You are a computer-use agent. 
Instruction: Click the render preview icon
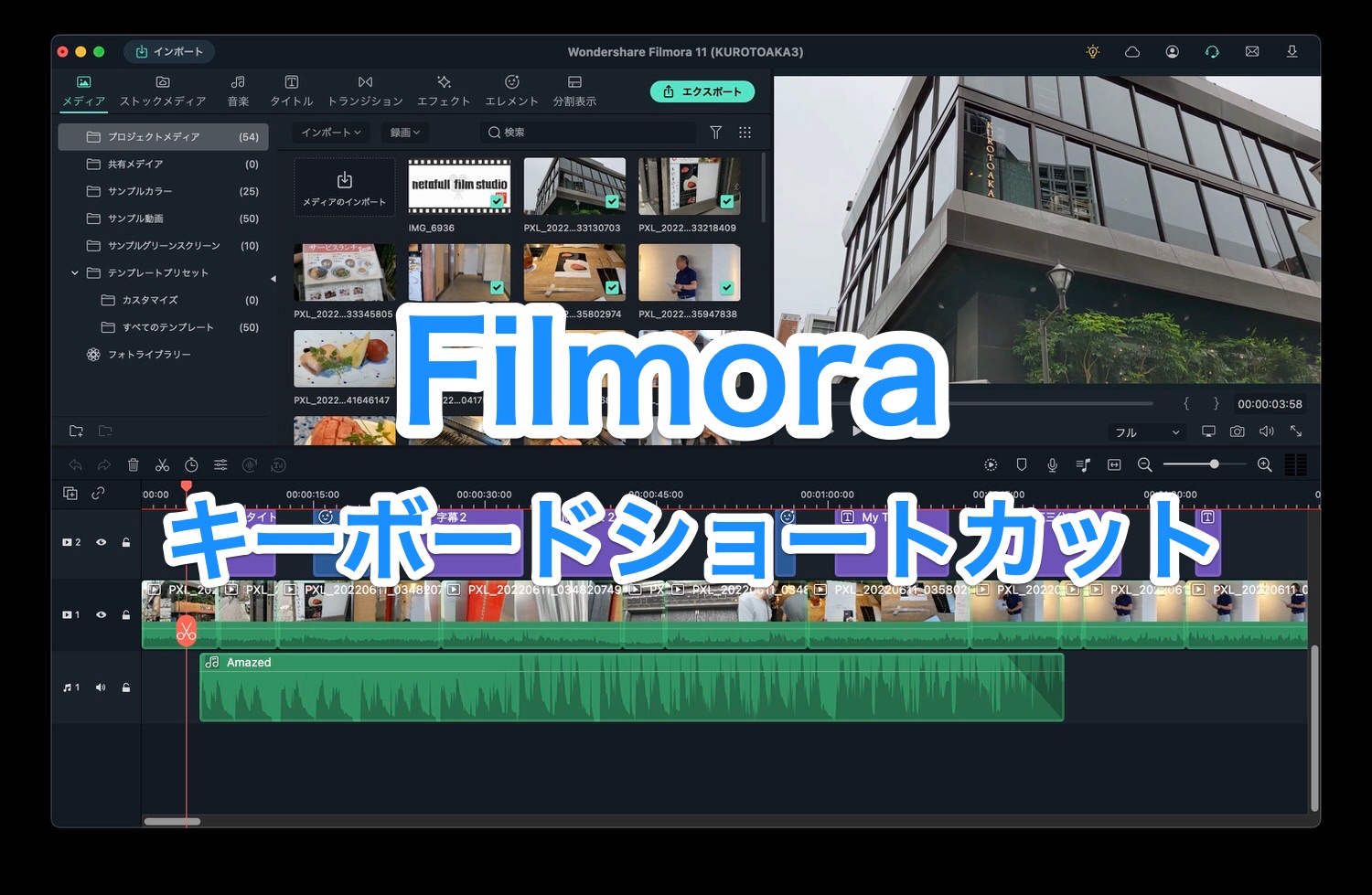pos(991,465)
